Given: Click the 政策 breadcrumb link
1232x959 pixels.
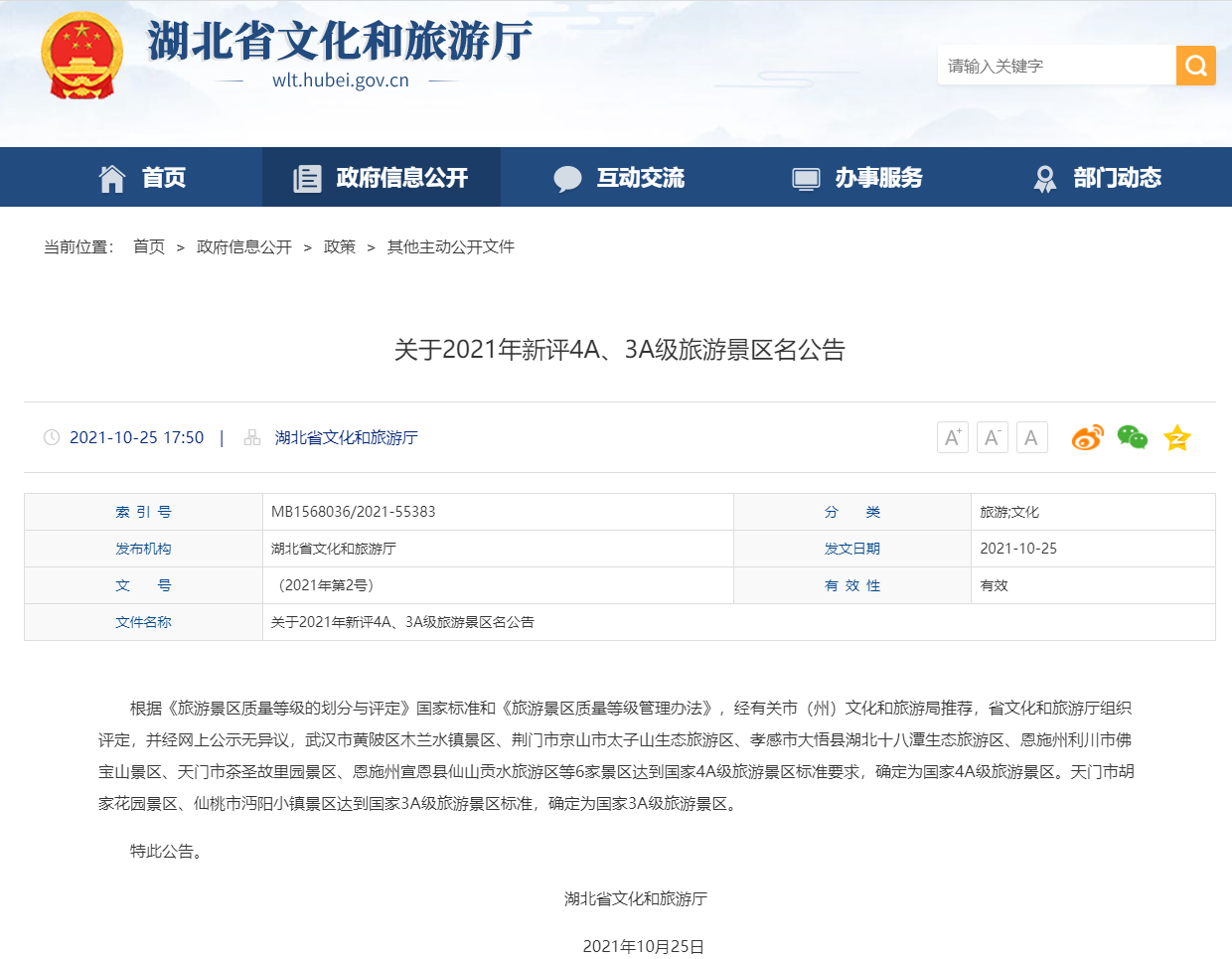Looking at the screenshot, I should (340, 246).
